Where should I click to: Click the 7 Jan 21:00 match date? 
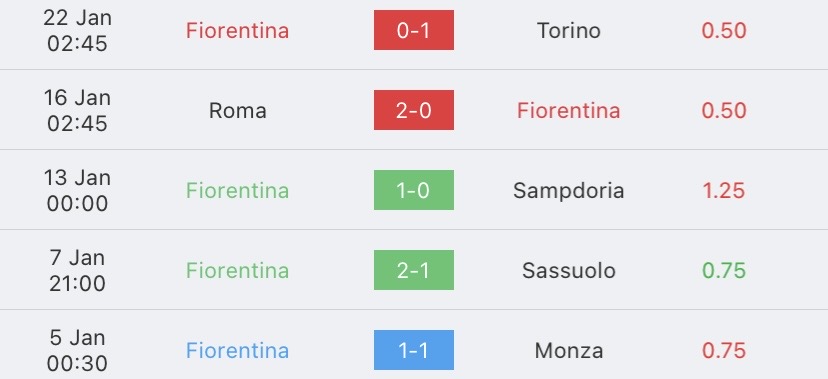pos(77,270)
